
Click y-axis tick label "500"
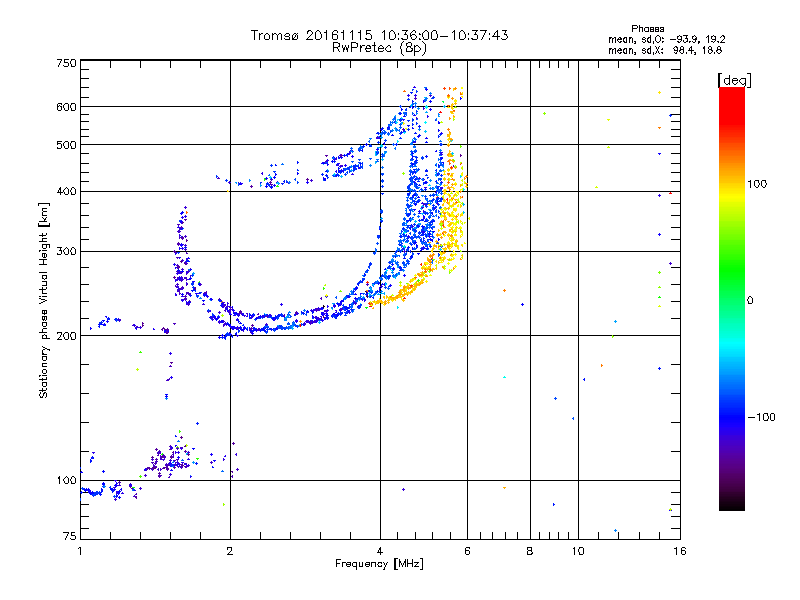(66, 145)
